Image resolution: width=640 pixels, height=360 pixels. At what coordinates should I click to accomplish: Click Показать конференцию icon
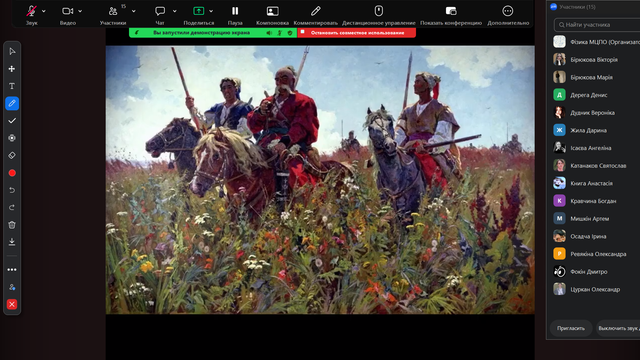pyautogui.click(x=451, y=11)
